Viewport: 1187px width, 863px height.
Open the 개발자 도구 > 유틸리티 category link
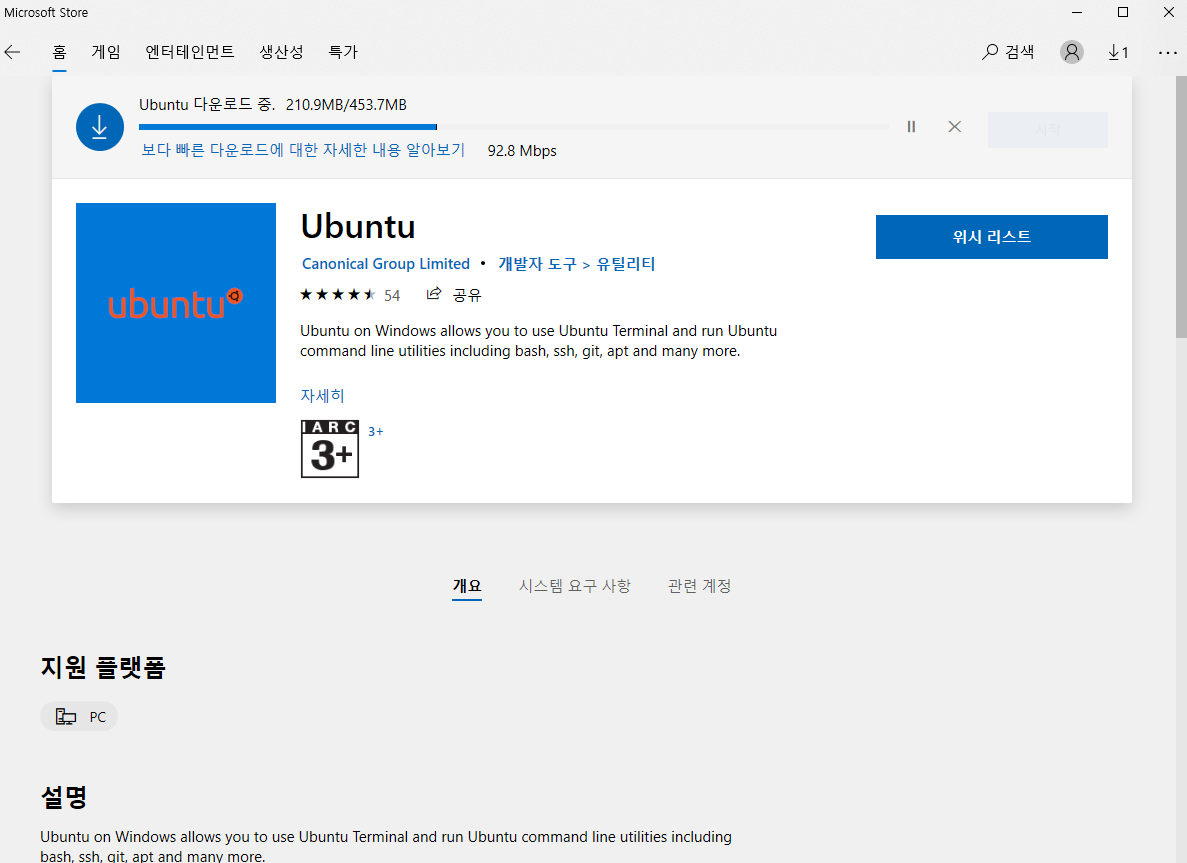577,263
